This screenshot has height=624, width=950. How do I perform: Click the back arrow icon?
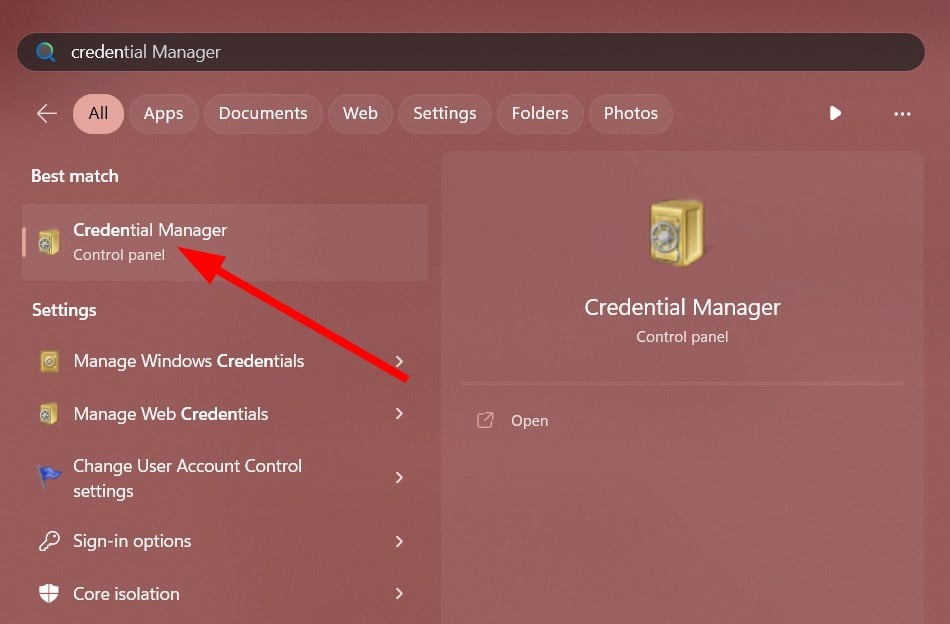point(47,114)
